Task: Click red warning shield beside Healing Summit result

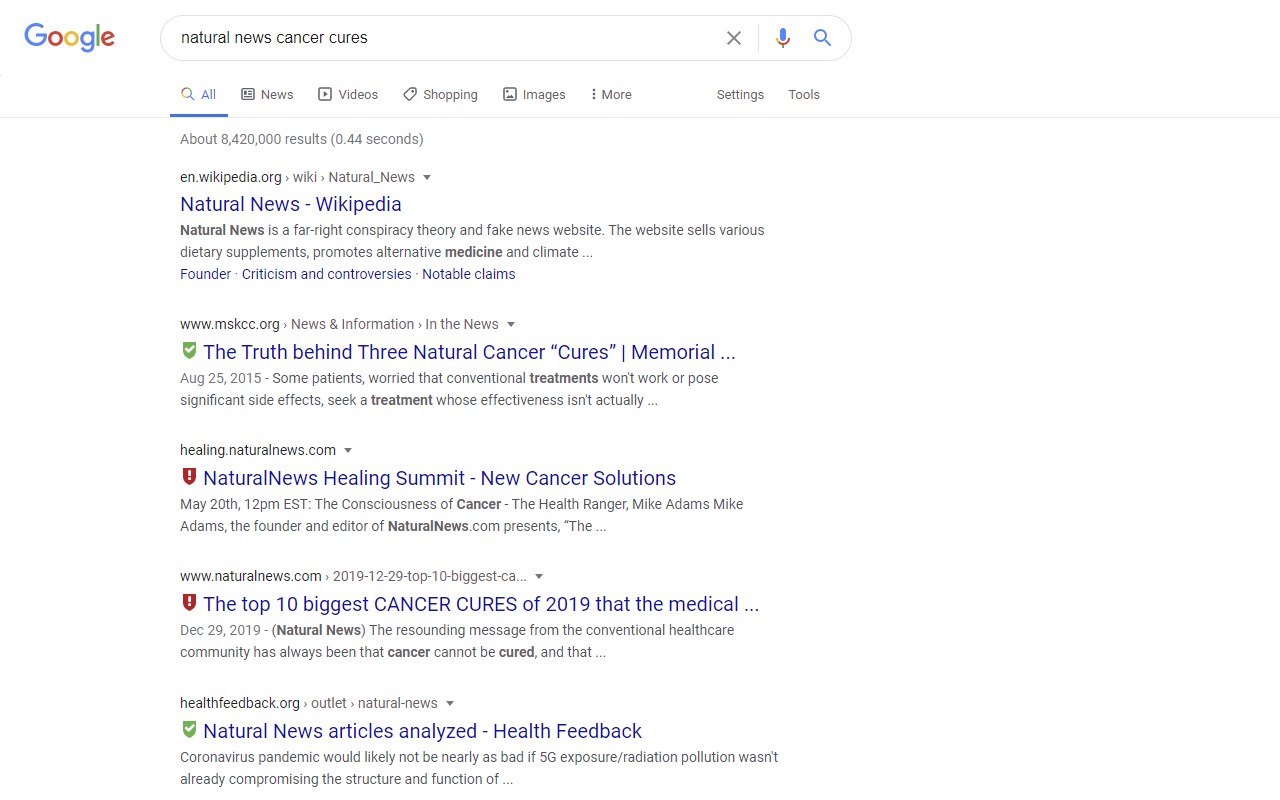Action: pyautogui.click(x=189, y=477)
